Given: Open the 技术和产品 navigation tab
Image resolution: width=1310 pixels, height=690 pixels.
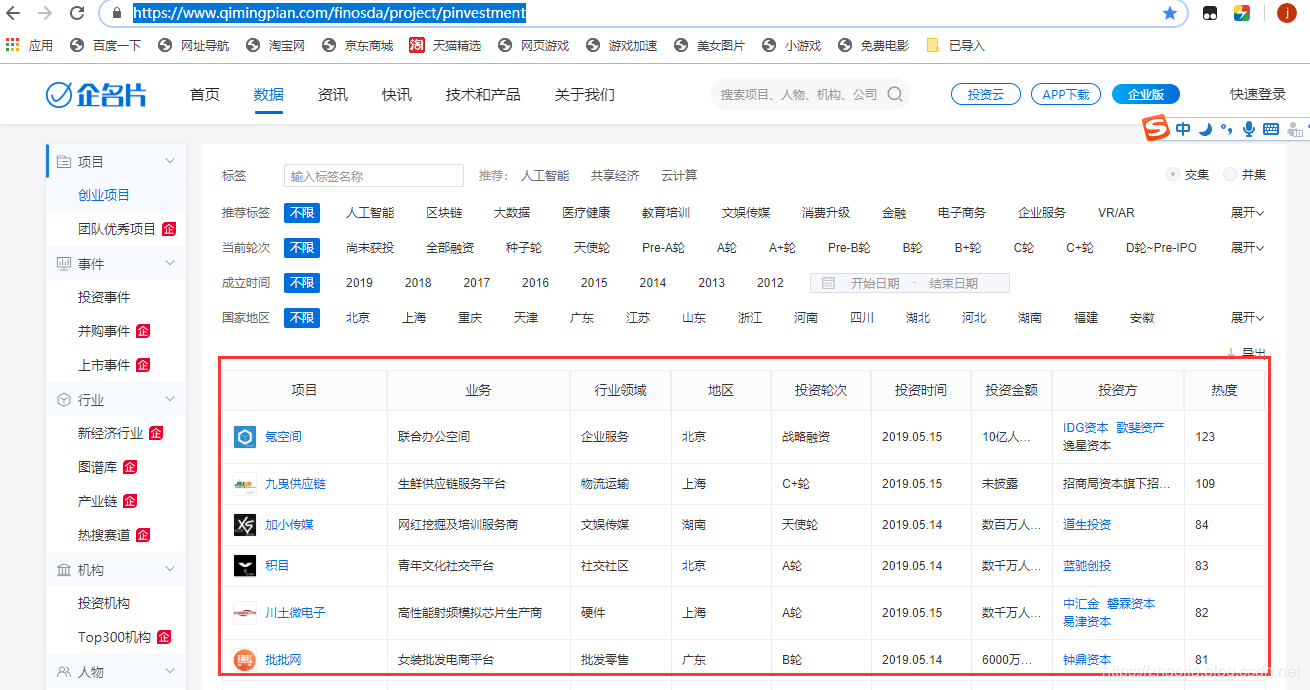Looking at the screenshot, I should (x=483, y=94).
